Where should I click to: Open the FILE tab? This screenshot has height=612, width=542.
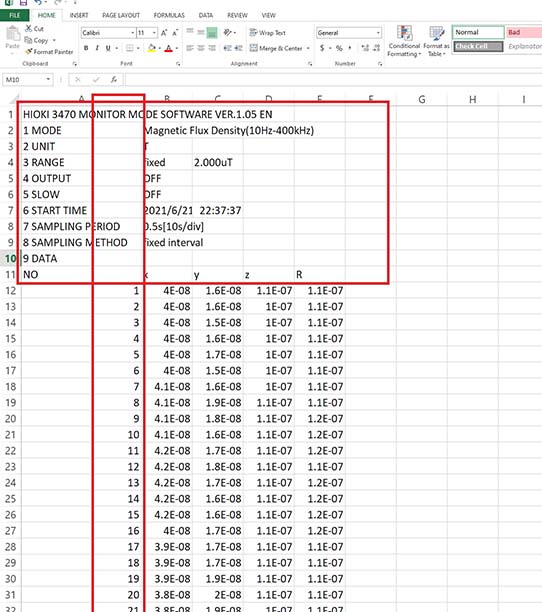[x=14, y=15]
